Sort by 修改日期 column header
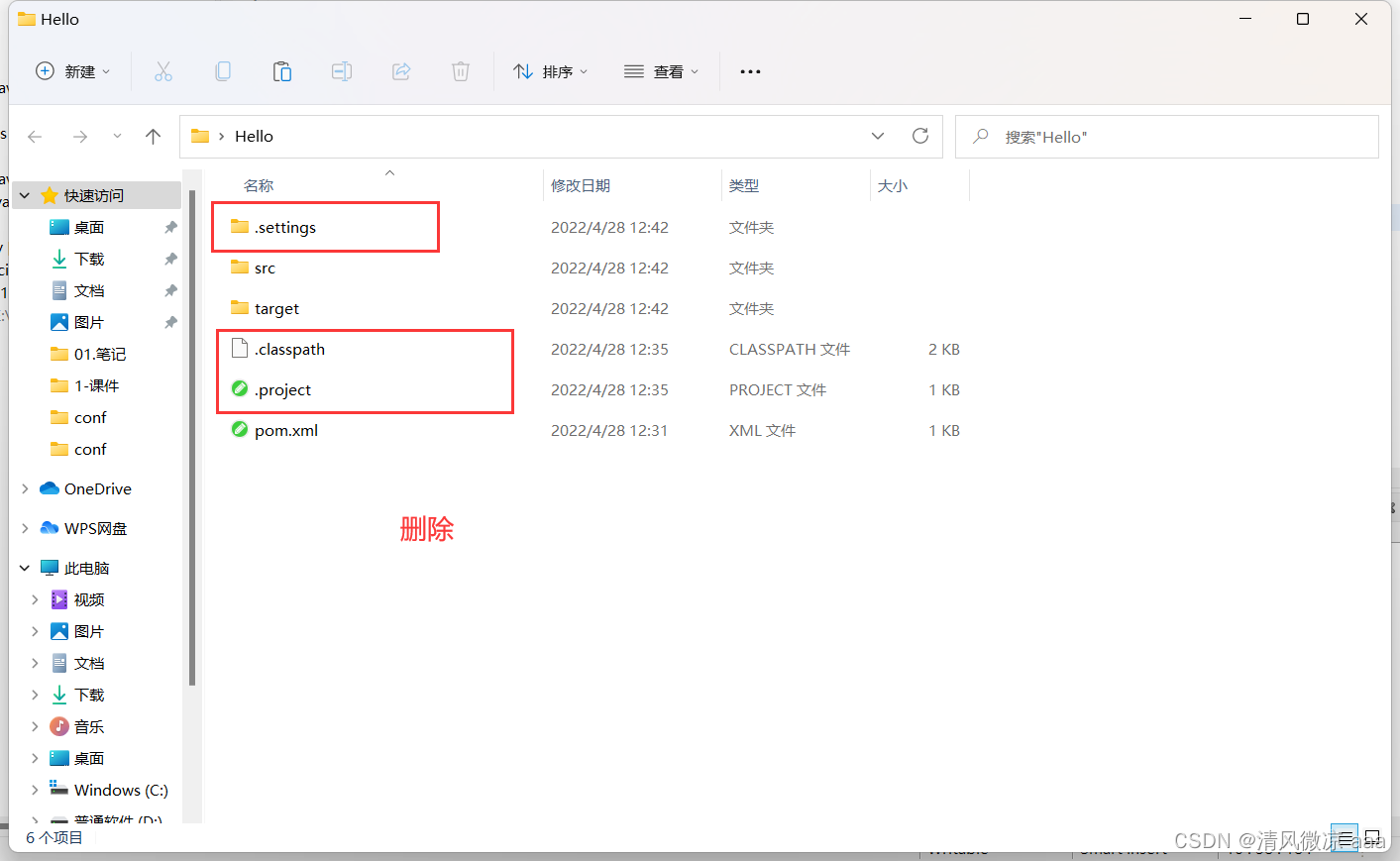The width and height of the screenshot is (1400, 861). click(581, 186)
